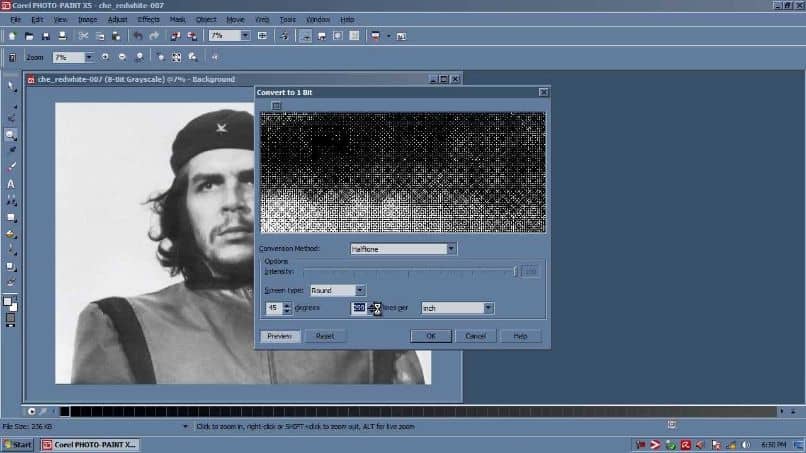Expand the inch units dropdown
The image size is (806, 453).
[x=489, y=308]
